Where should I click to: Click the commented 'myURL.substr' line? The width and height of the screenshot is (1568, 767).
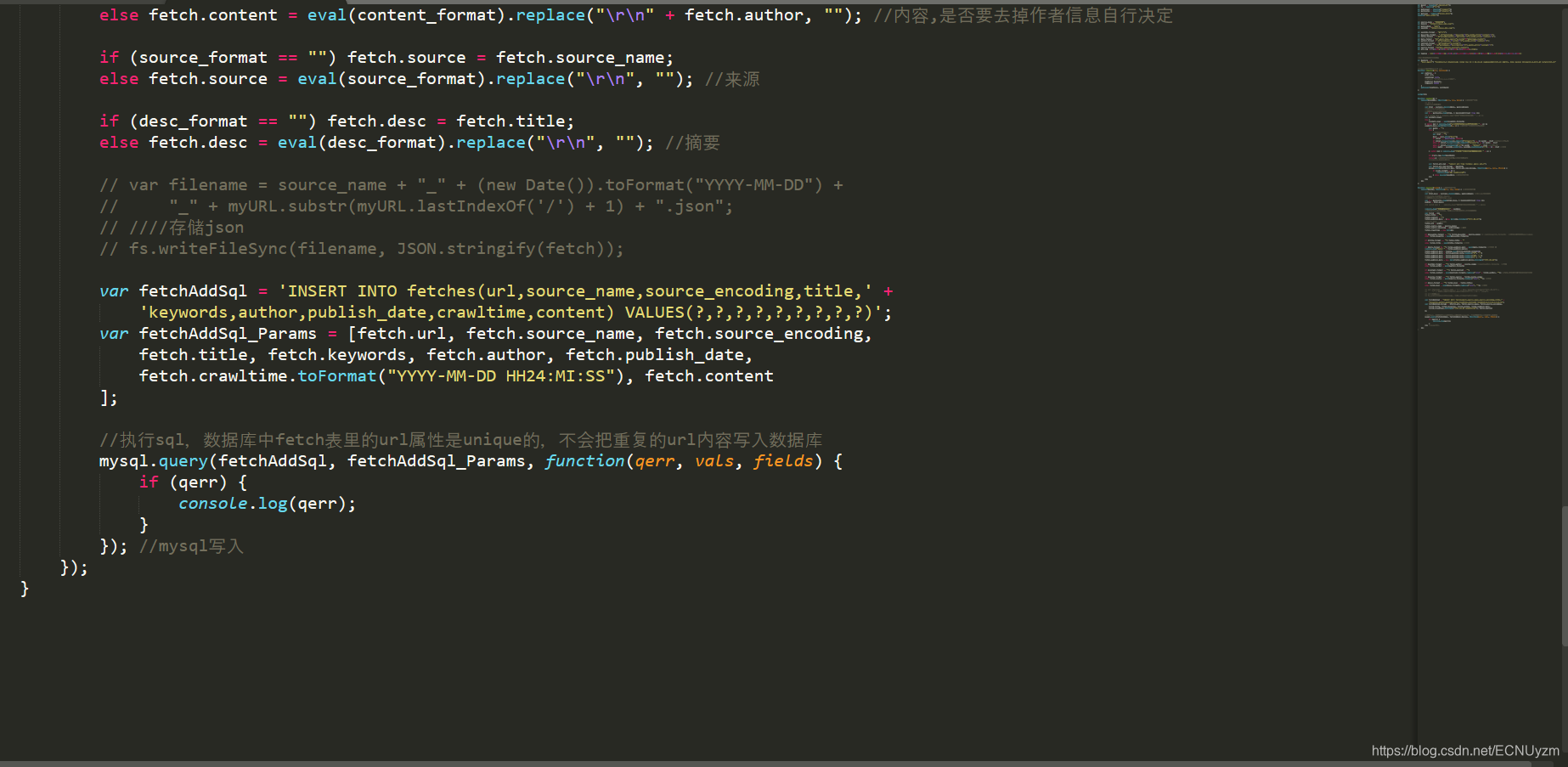[x=416, y=206]
